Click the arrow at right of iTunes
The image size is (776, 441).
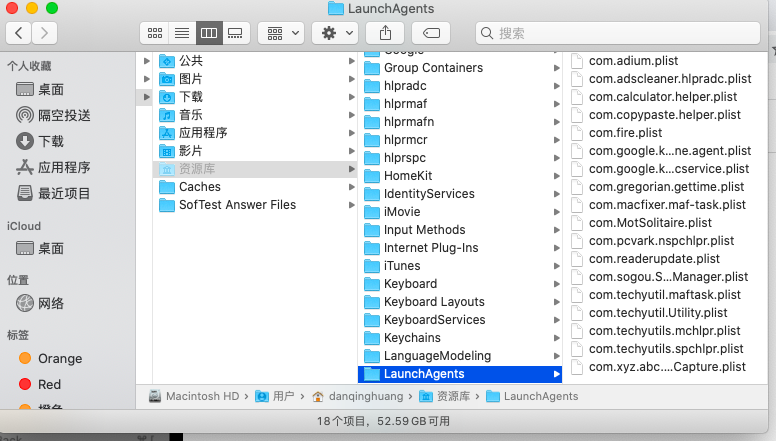point(557,266)
